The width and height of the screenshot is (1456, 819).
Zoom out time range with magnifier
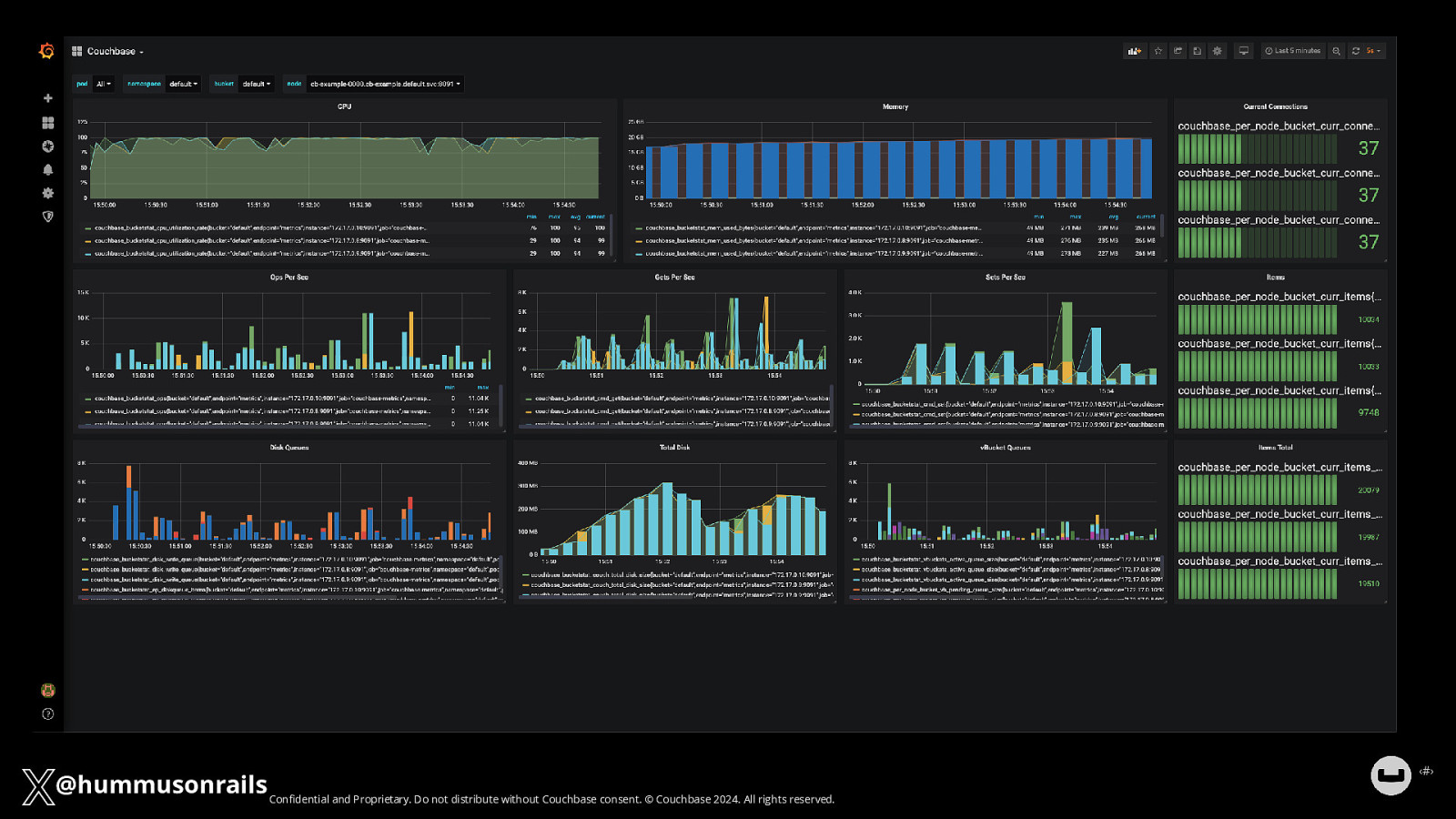tap(1337, 51)
